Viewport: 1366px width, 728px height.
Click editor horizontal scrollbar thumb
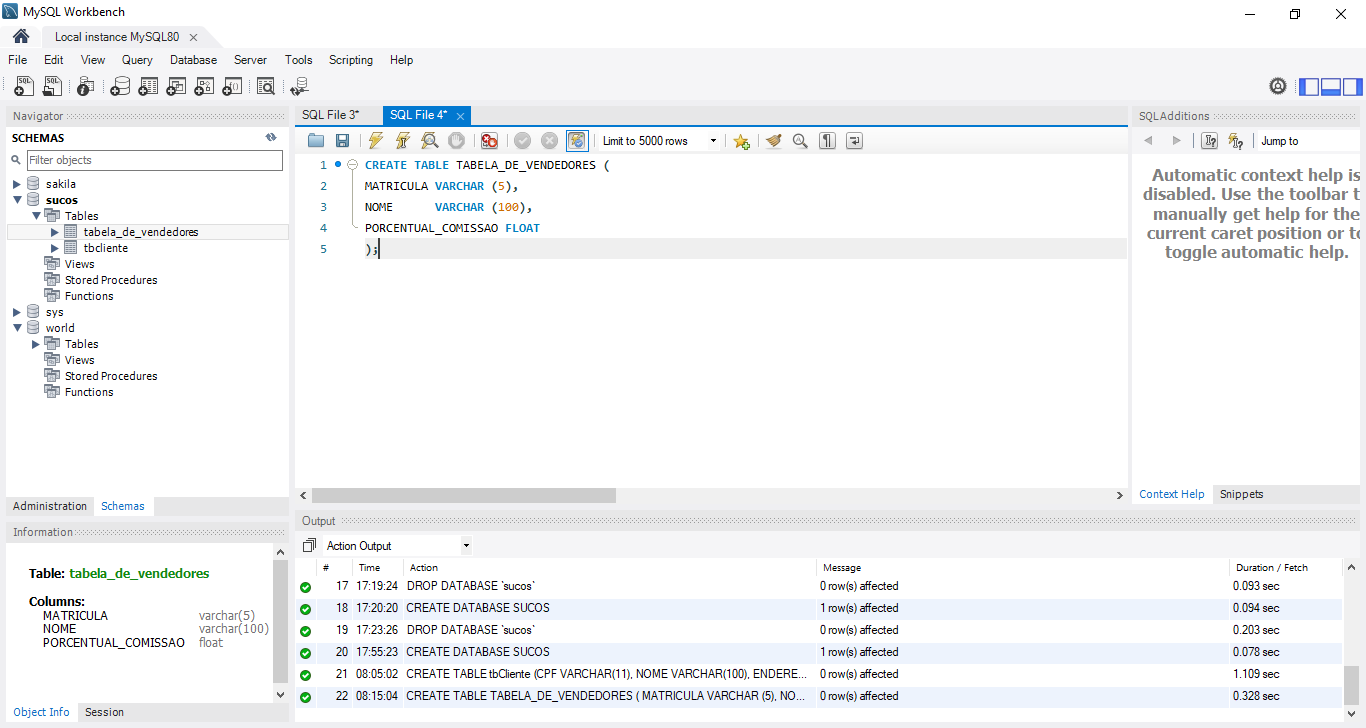[464, 495]
